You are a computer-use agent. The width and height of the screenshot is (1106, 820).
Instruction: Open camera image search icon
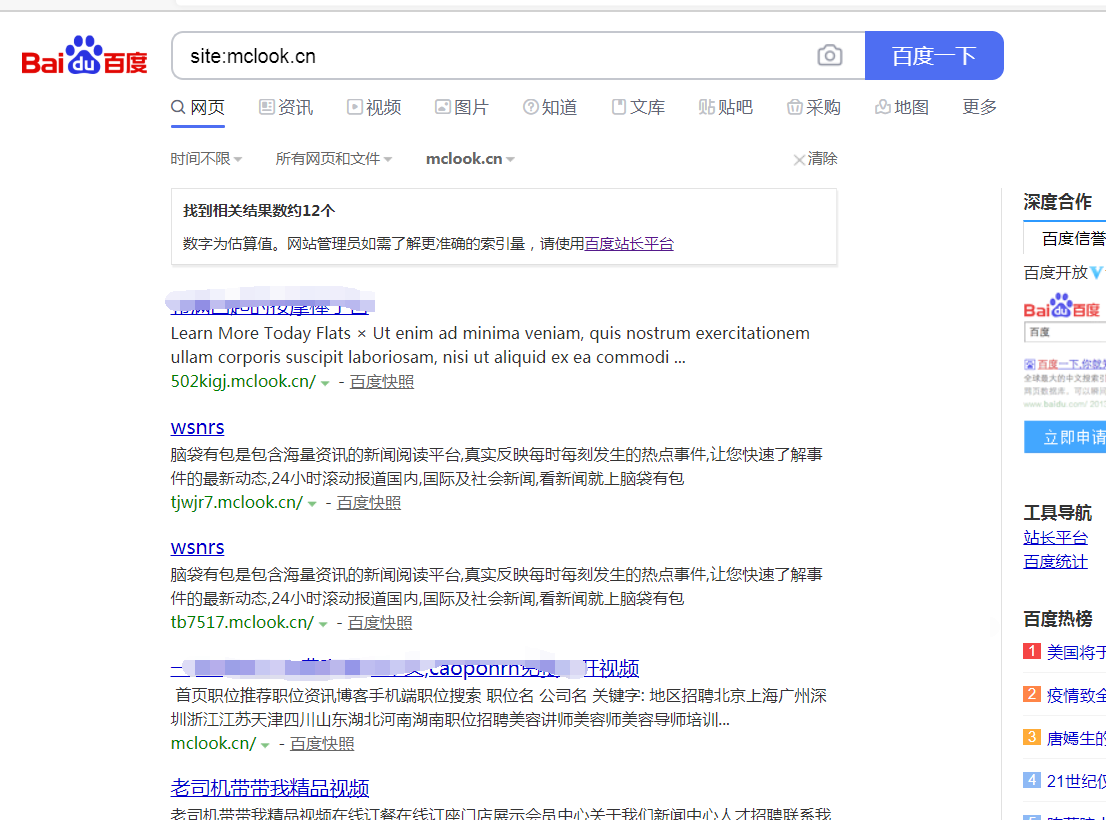click(x=830, y=55)
